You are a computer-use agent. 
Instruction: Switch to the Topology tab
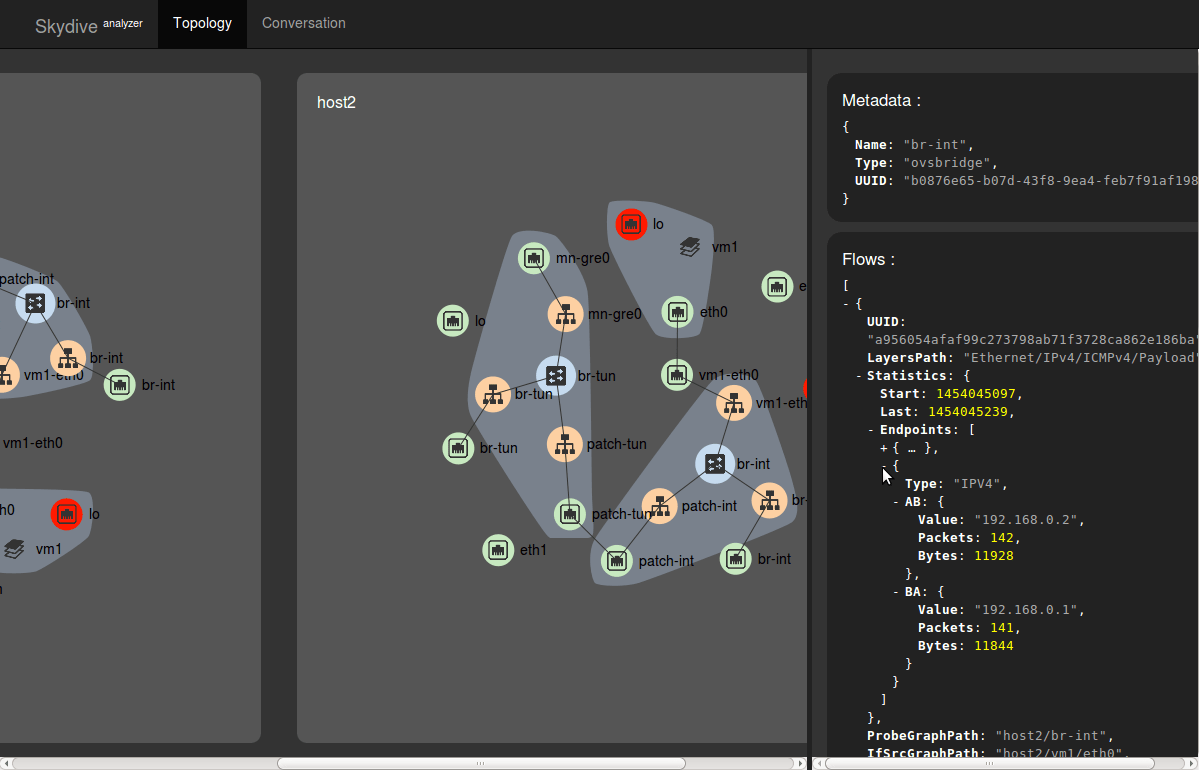[202, 23]
